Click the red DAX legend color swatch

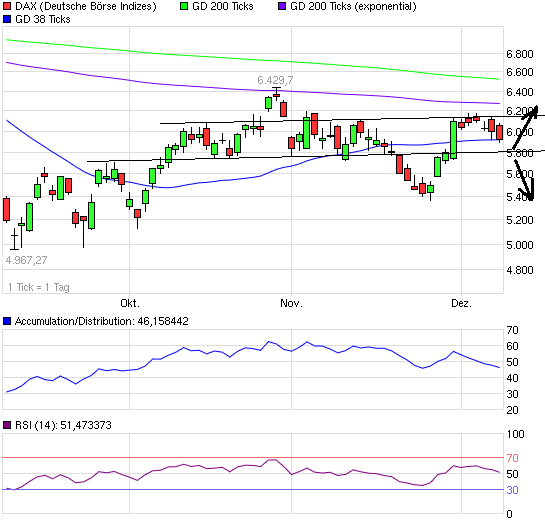pyautogui.click(x=7, y=6)
